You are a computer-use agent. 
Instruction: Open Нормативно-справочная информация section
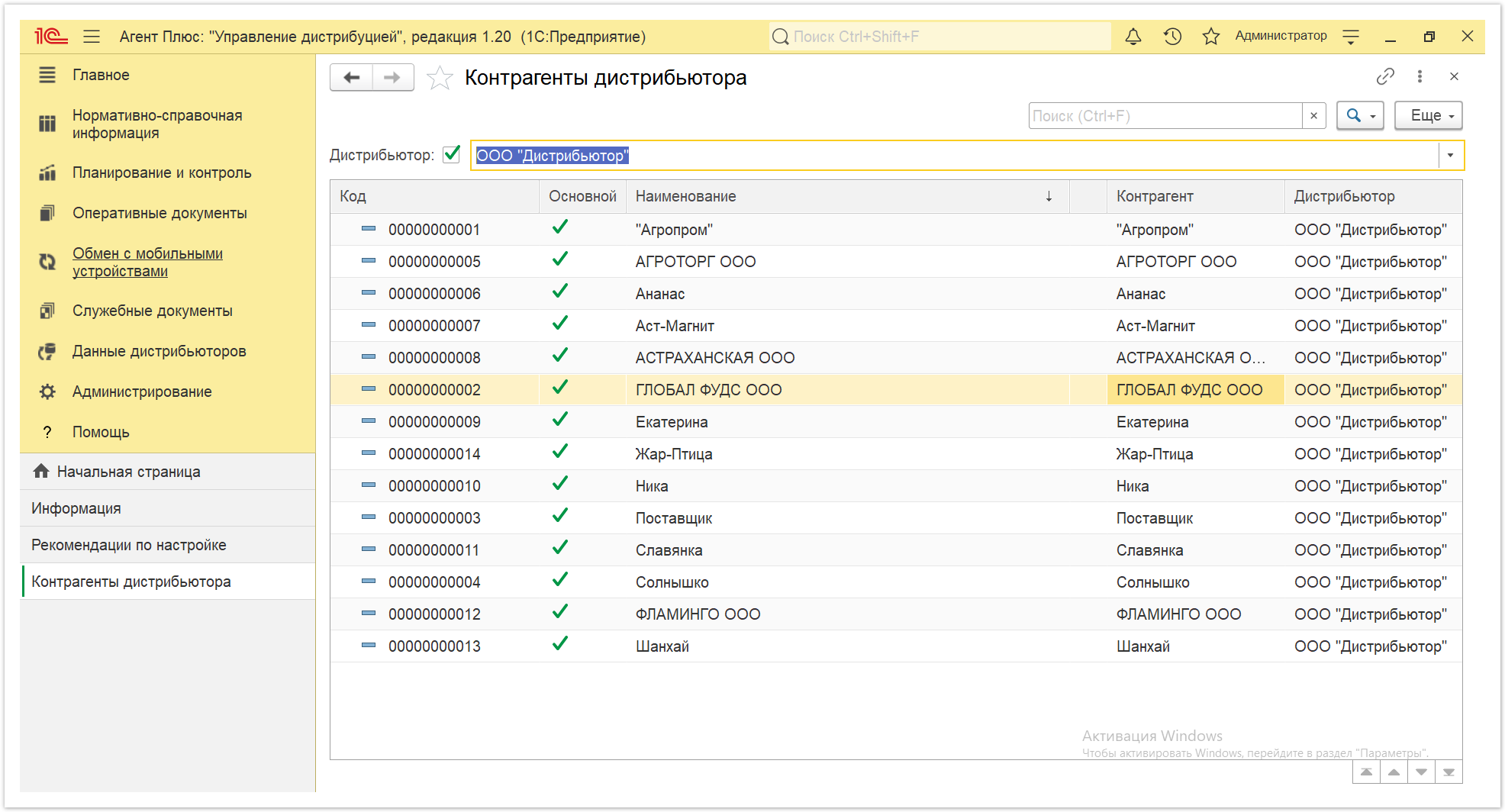tap(157, 124)
